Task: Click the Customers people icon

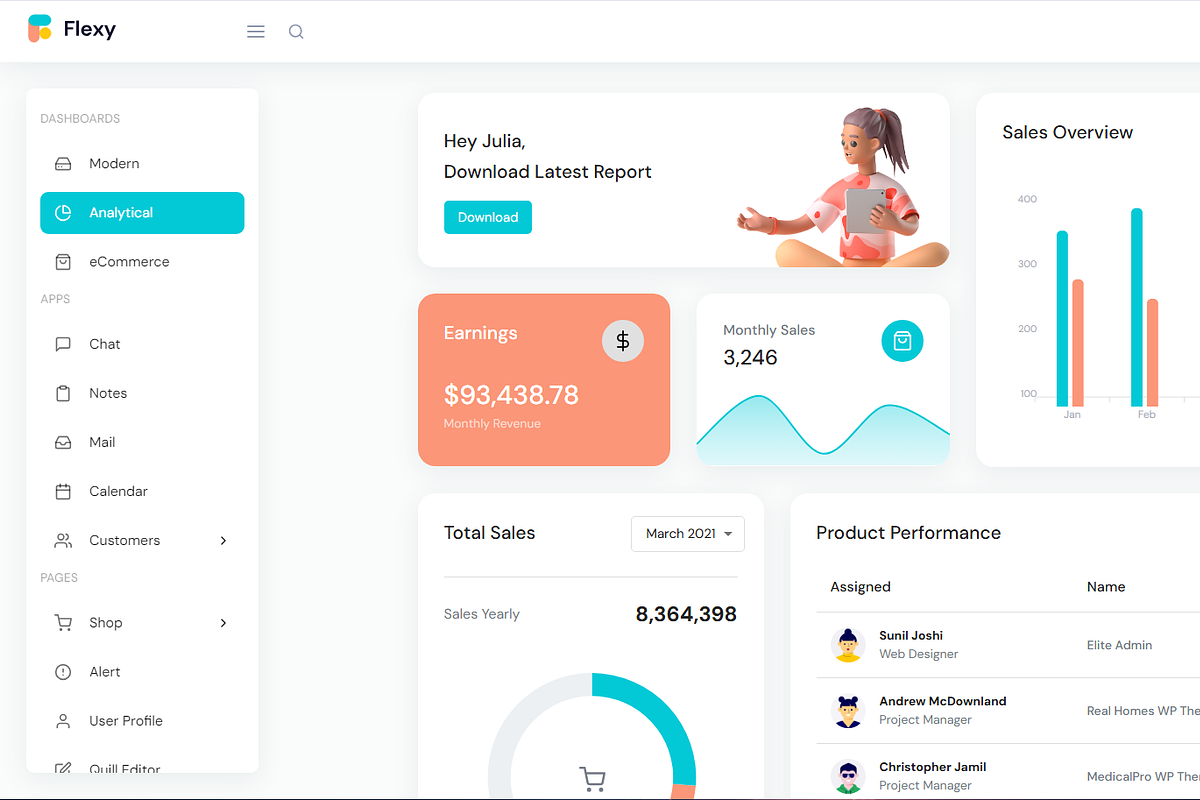Action: click(x=63, y=540)
